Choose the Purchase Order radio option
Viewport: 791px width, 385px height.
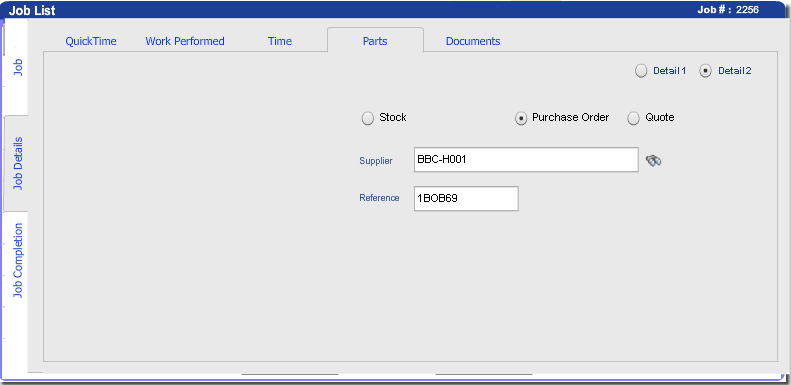pos(521,119)
